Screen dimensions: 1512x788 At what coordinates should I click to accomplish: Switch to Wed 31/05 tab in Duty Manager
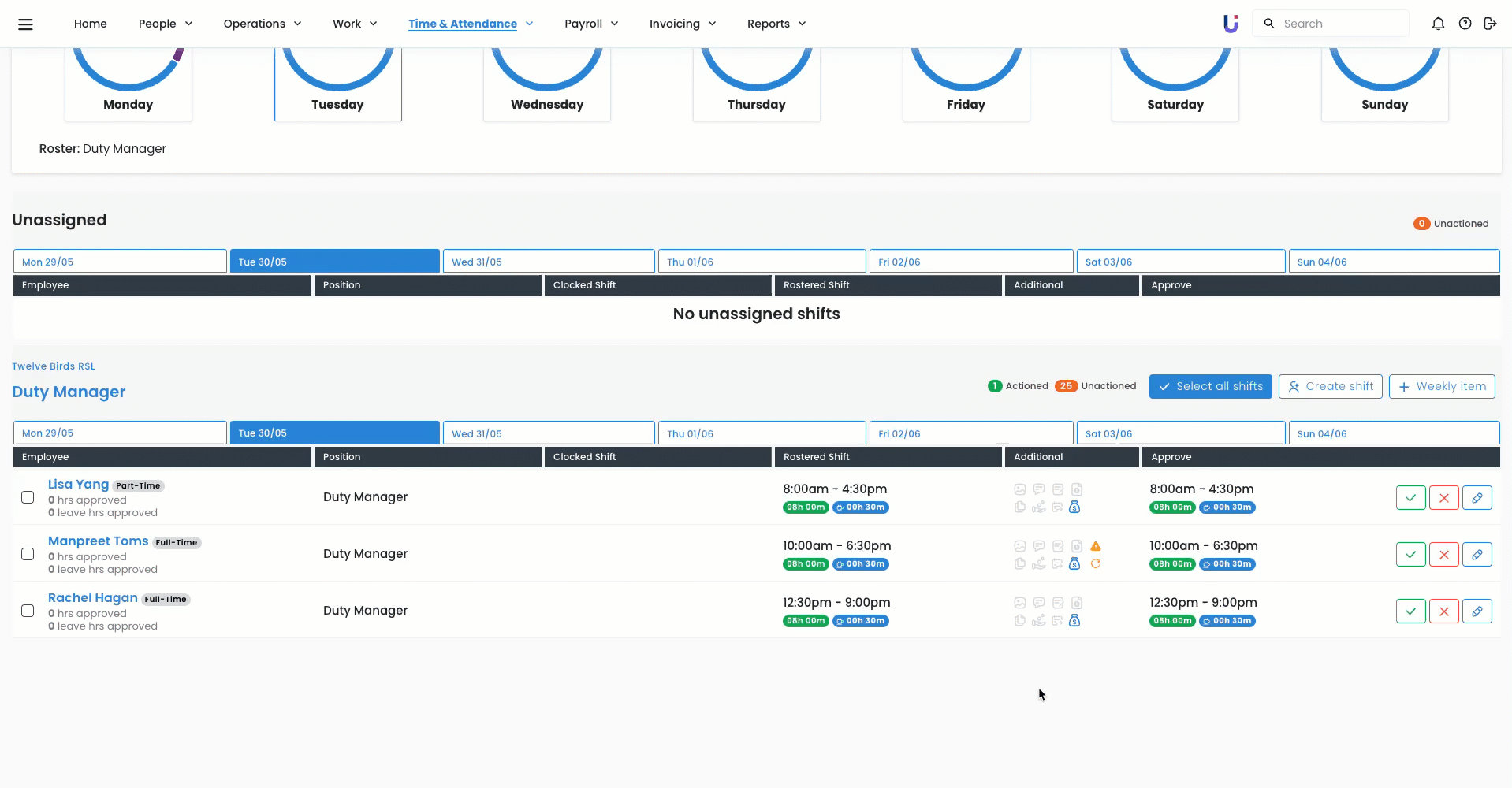549,433
